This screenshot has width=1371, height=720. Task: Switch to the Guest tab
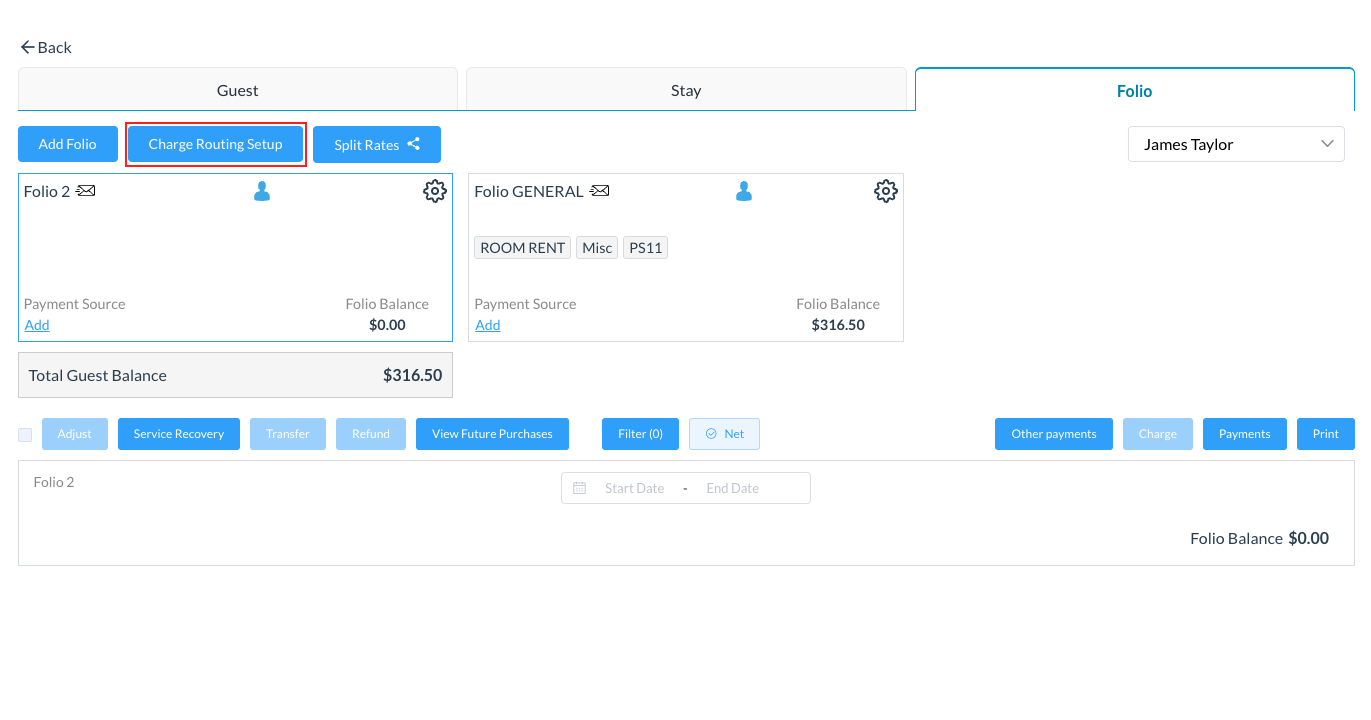[237, 90]
